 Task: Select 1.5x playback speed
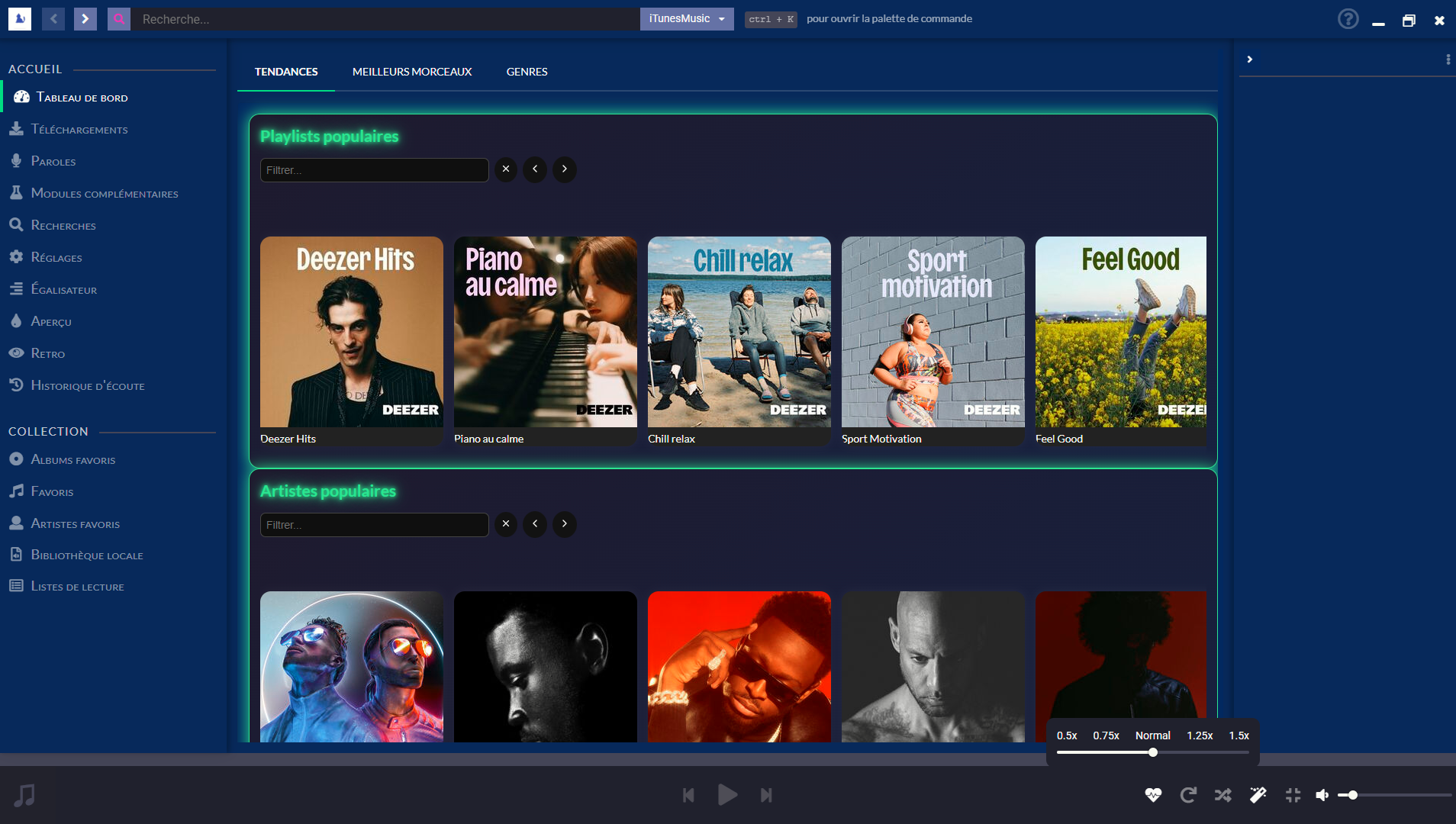point(1239,735)
